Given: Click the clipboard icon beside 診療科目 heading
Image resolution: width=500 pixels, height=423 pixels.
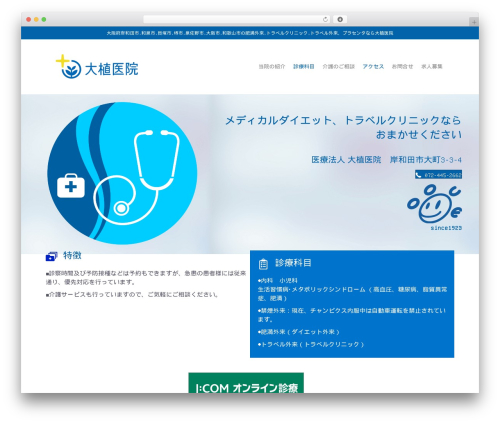Looking at the screenshot, I should [x=263, y=264].
